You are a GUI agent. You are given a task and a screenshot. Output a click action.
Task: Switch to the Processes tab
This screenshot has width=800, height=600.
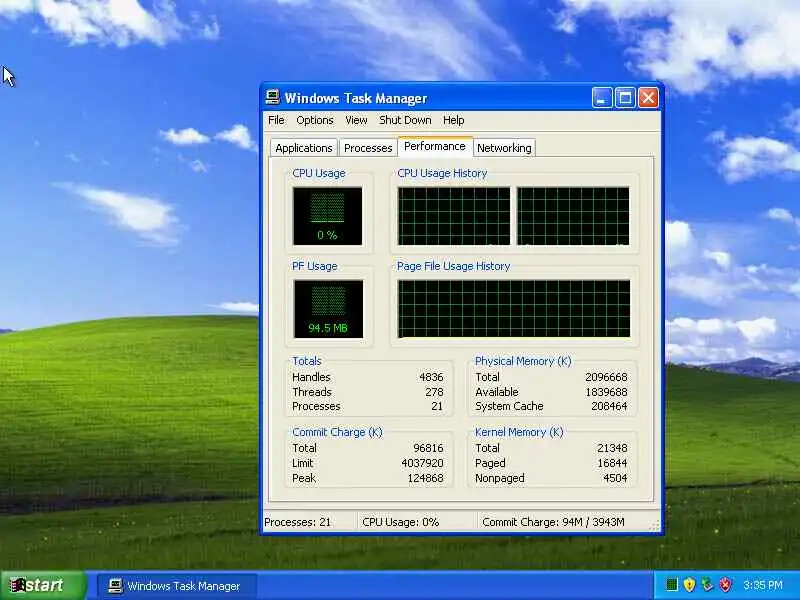click(368, 148)
